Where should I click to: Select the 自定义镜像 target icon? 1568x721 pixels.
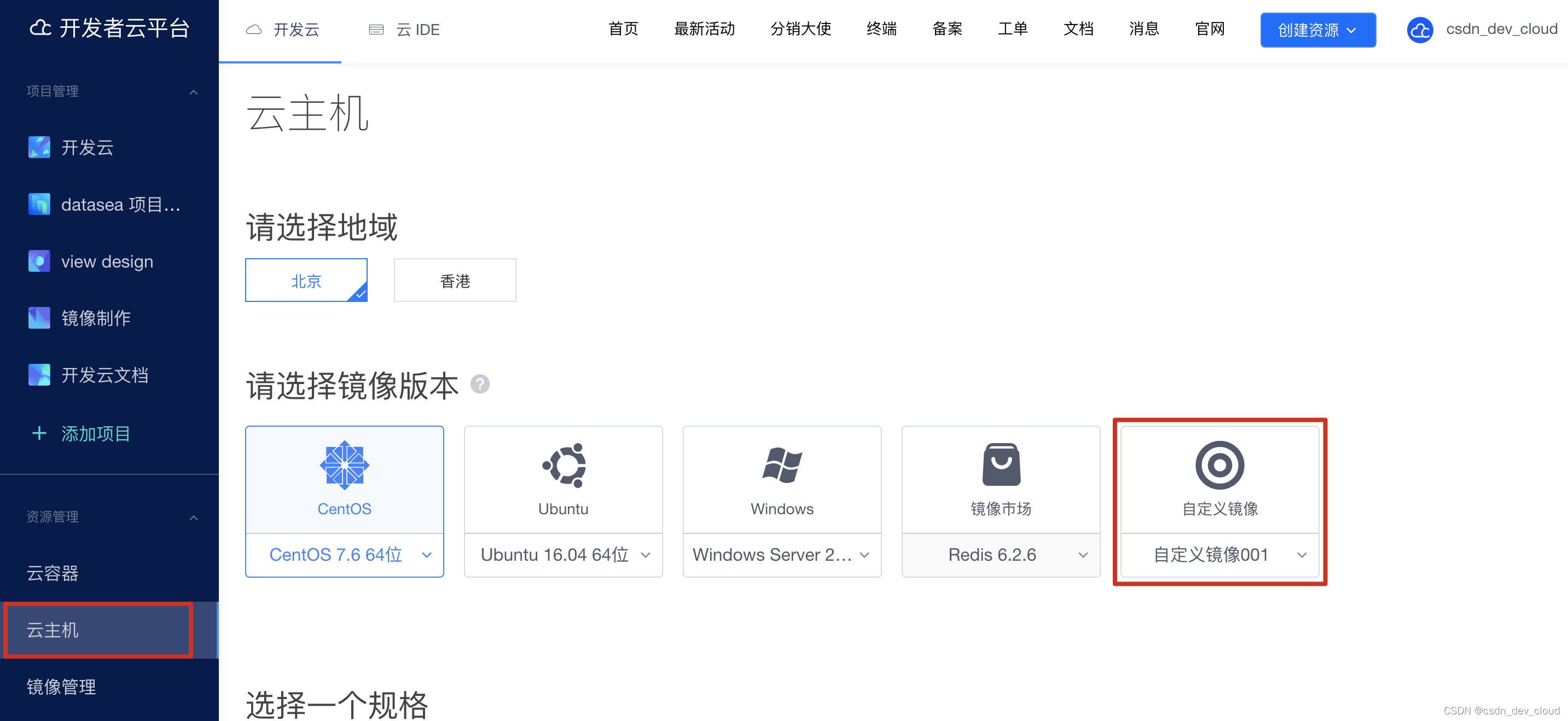tap(1220, 465)
